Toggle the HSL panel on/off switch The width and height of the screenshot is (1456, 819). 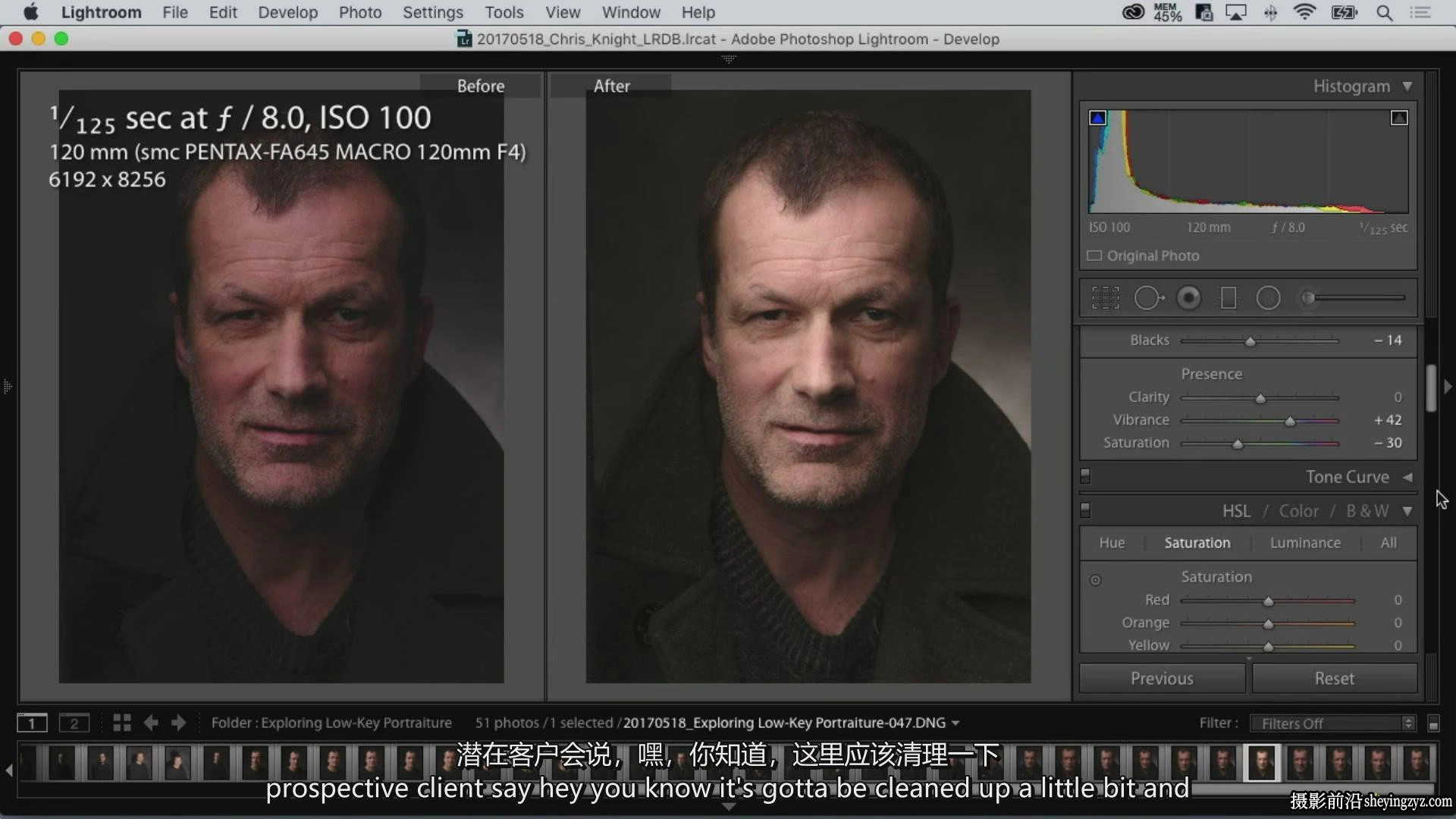[1085, 510]
